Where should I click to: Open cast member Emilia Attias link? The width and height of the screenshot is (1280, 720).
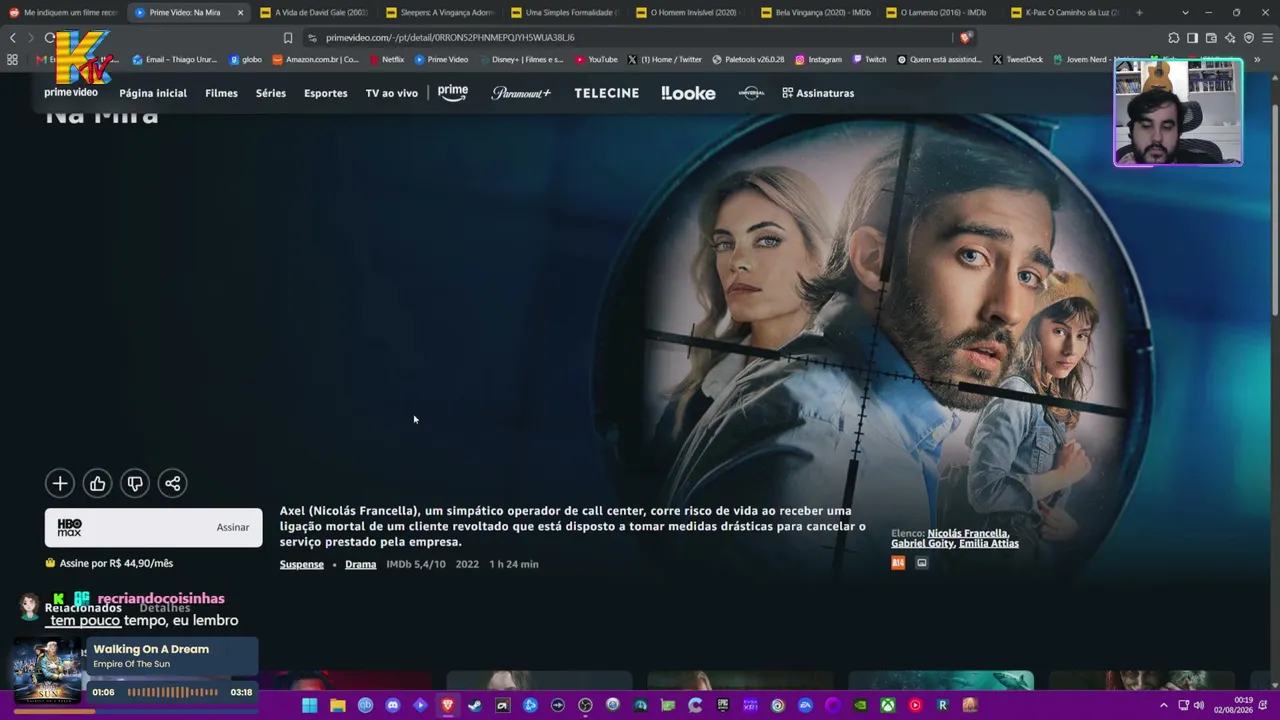[989, 544]
